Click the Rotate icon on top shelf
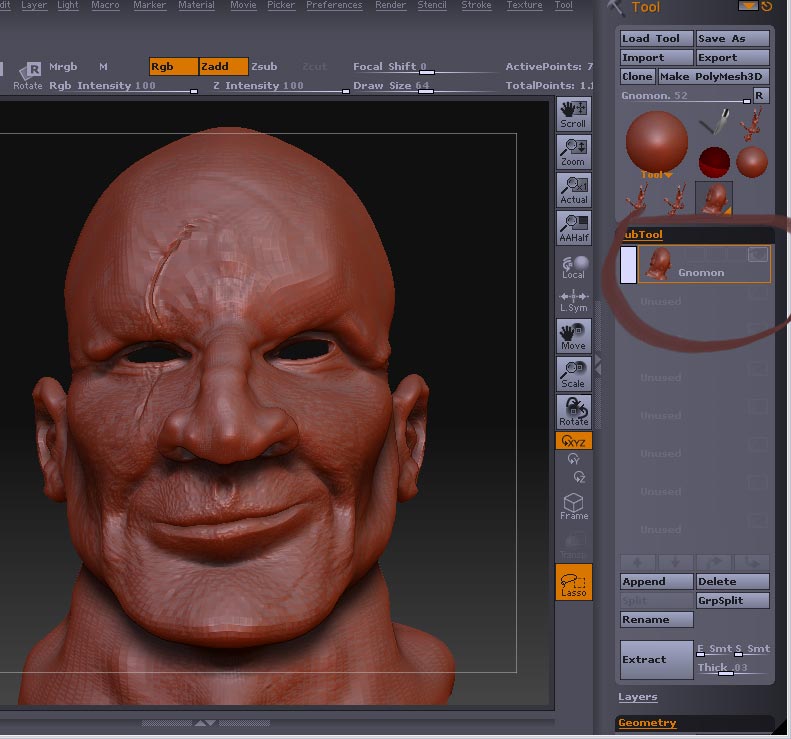 pyautogui.click(x=28, y=76)
